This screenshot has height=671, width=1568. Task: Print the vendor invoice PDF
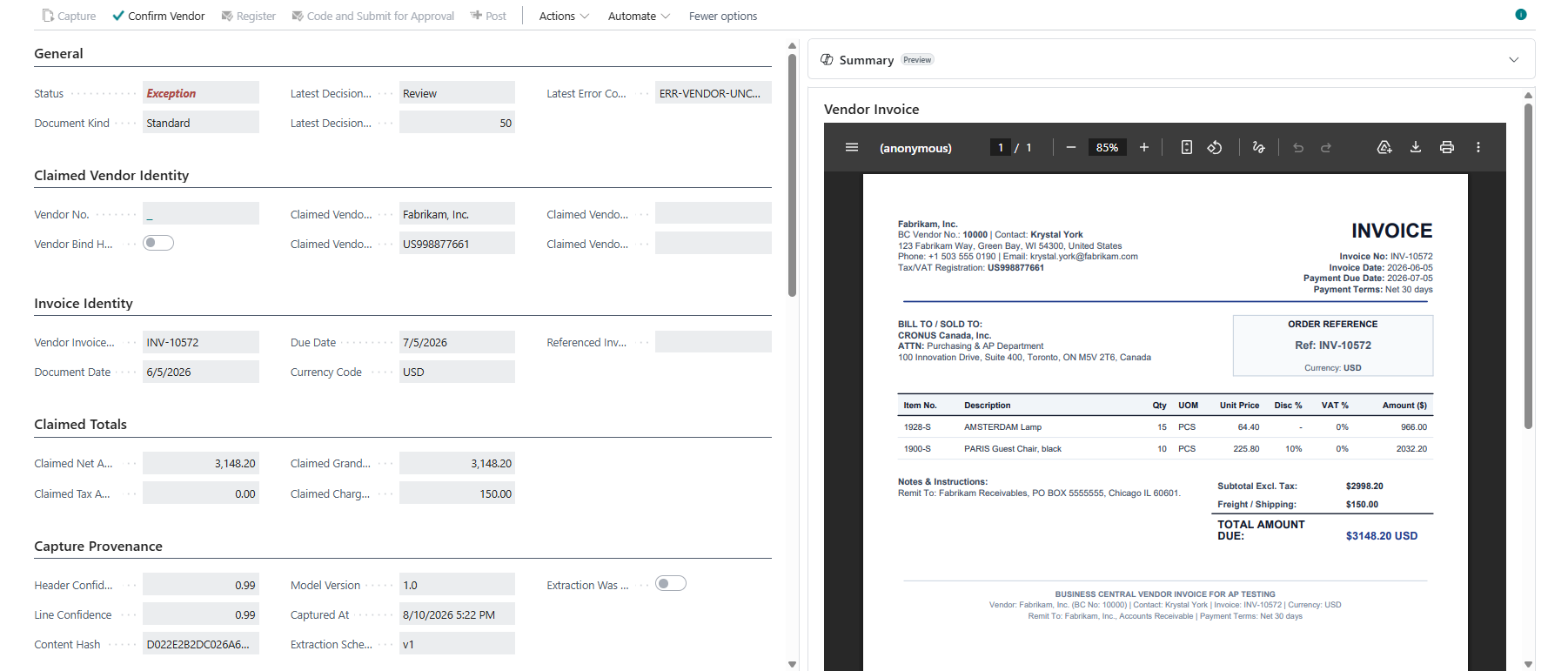1447,148
